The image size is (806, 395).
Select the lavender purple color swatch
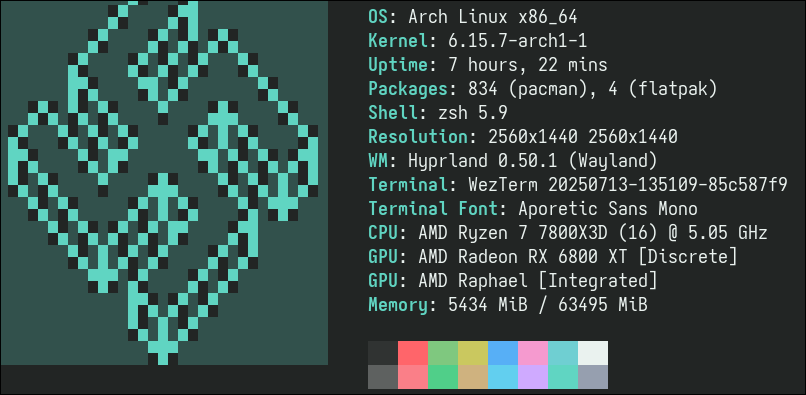533,377
